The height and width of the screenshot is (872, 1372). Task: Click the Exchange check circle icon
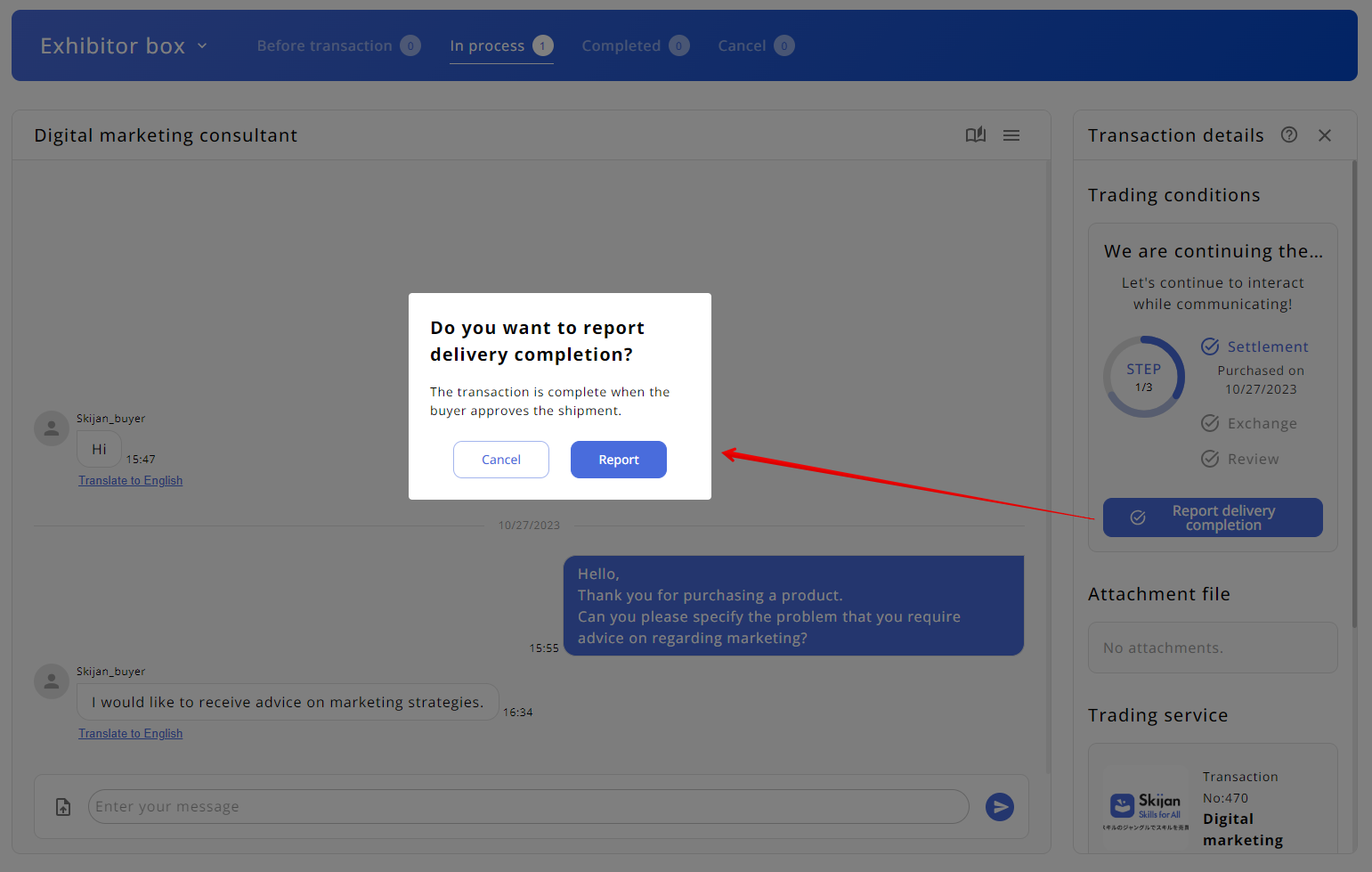tap(1210, 423)
